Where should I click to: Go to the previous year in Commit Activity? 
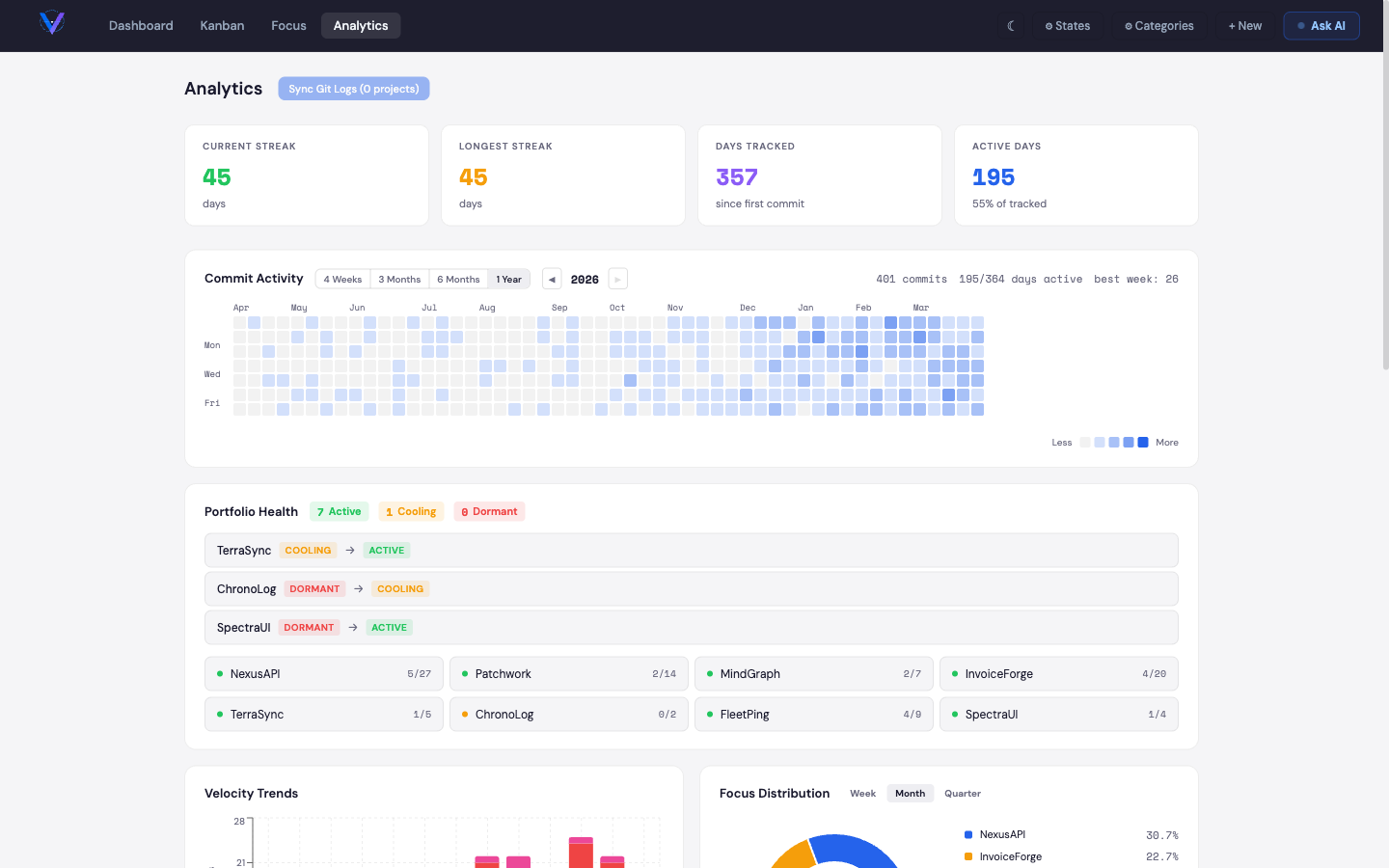[552, 279]
